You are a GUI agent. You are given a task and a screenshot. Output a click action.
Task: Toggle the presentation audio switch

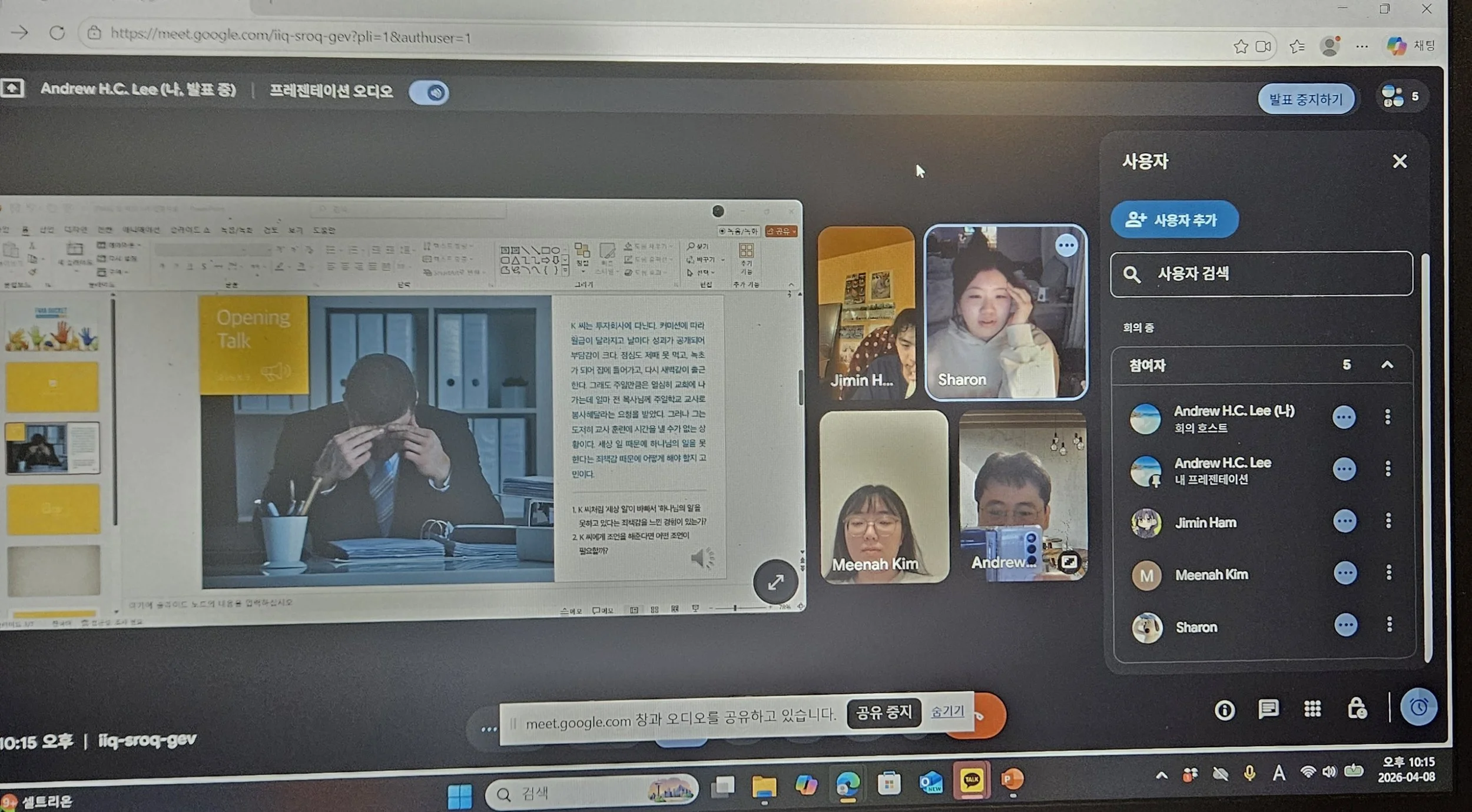tap(429, 92)
